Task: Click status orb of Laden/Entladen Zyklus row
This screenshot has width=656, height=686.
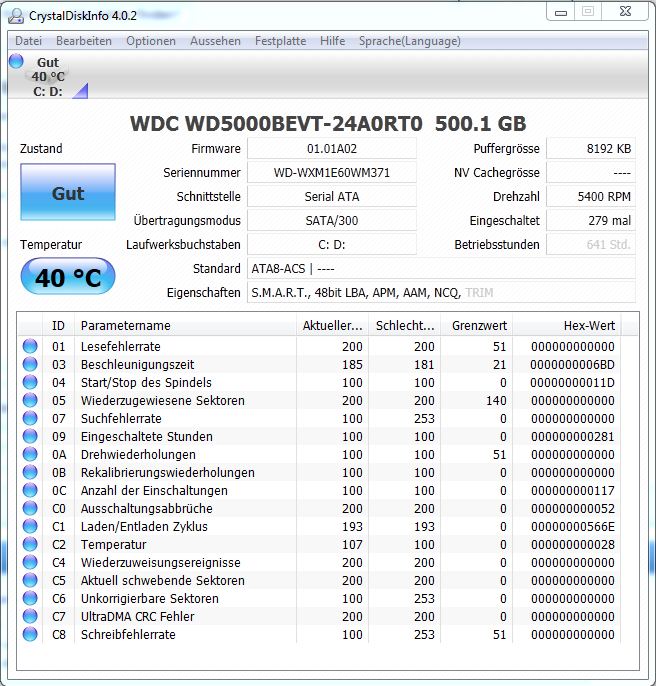Action: coord(30,526)
